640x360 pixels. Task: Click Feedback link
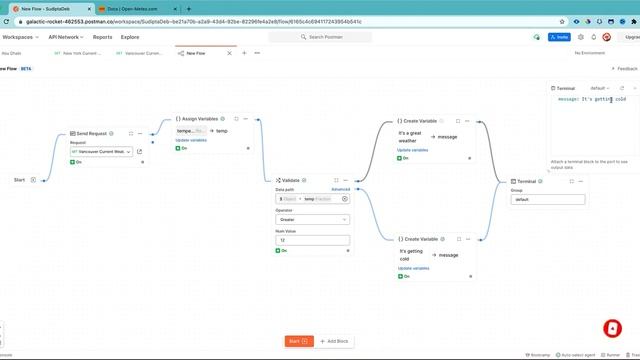[625, 69]
